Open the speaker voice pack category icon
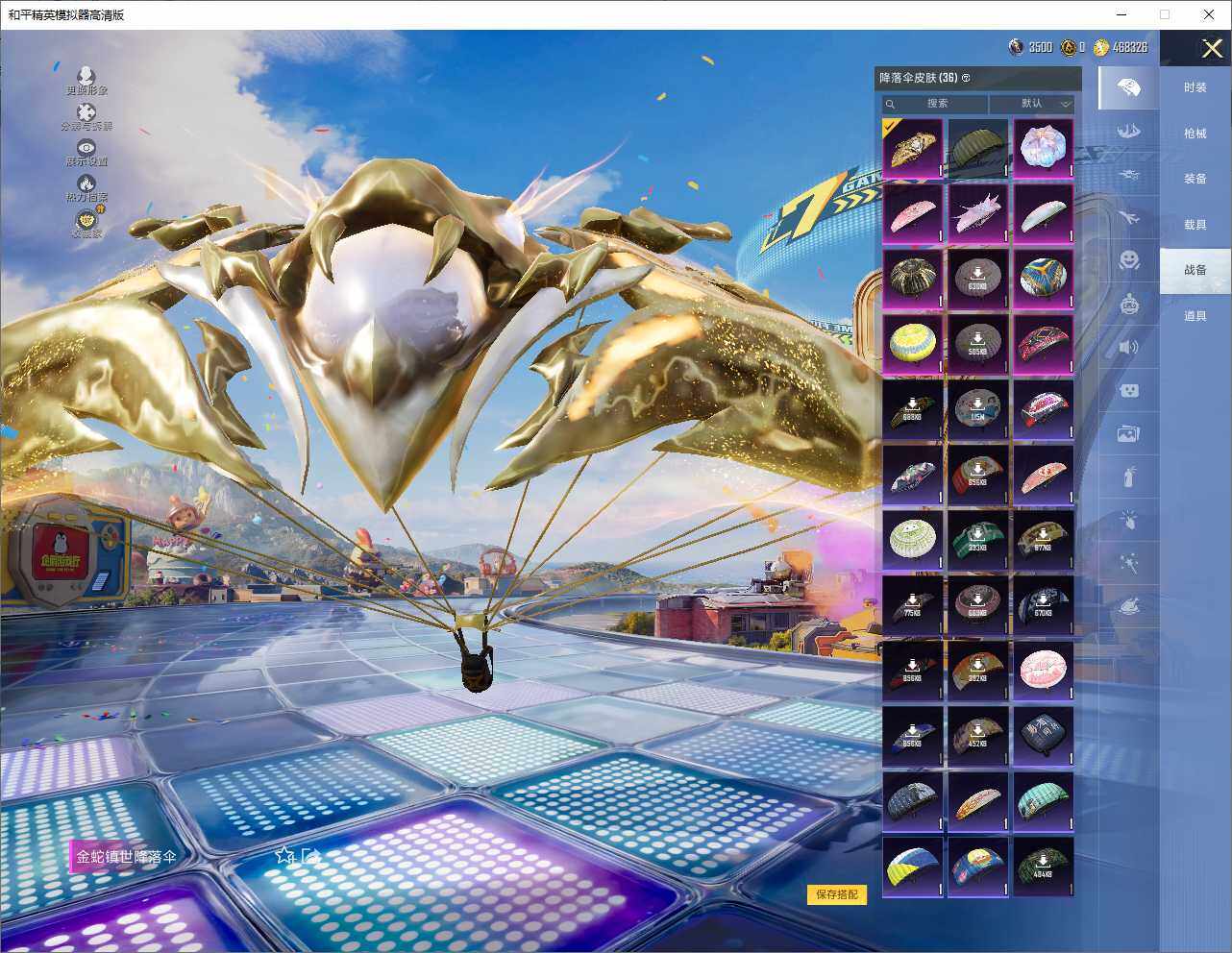The image size is (1232, 953). [1129, 347]
